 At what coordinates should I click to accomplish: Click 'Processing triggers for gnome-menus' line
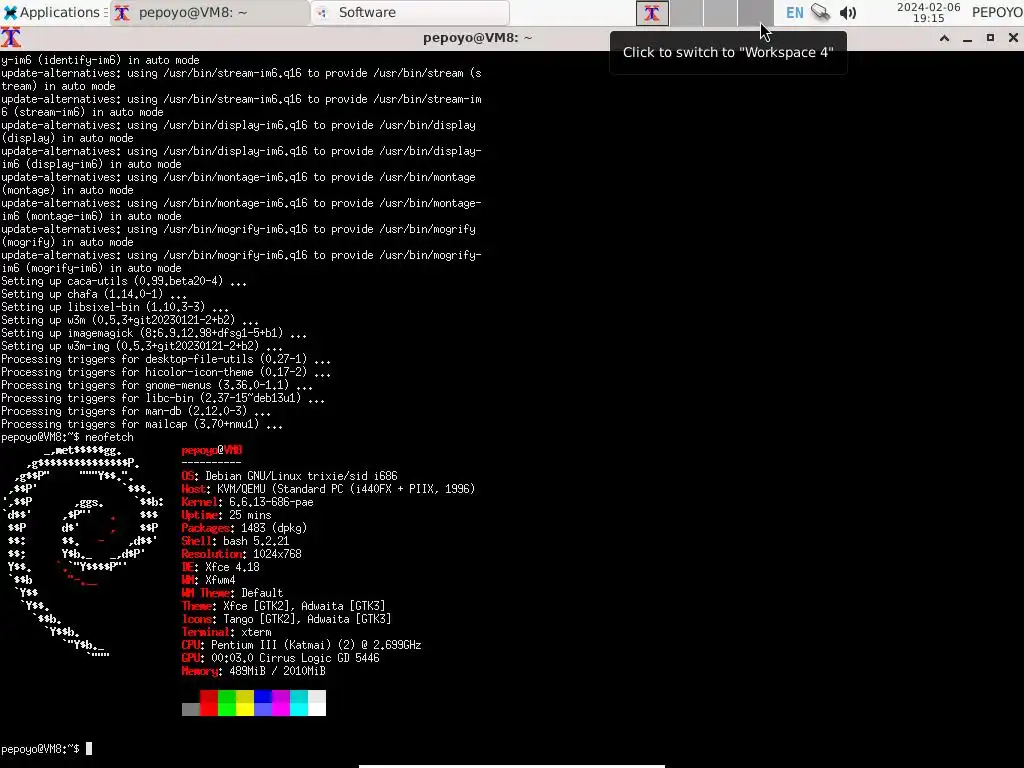pos(157,385)
